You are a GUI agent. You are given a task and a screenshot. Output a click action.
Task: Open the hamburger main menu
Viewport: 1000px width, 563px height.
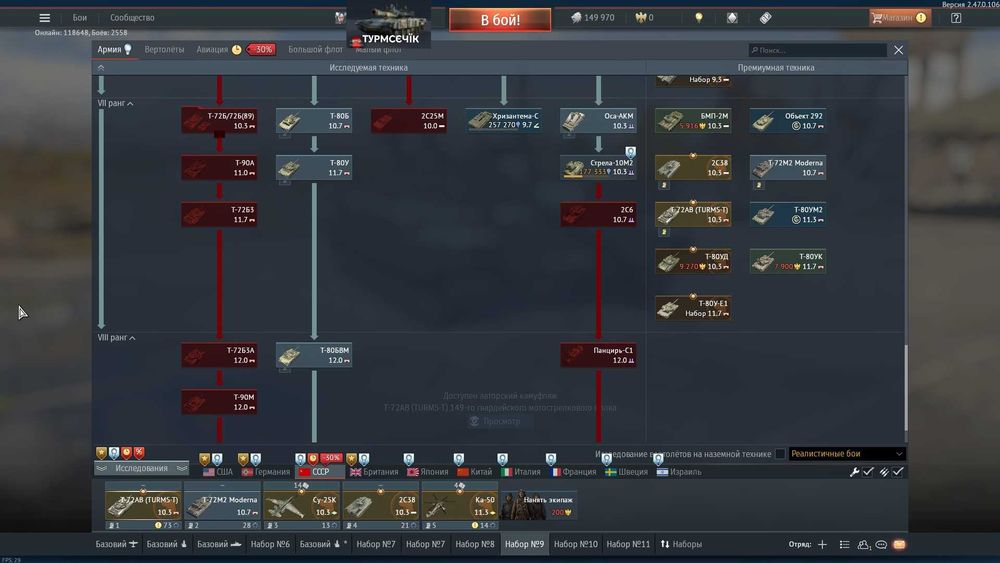[x=45, y=18]
